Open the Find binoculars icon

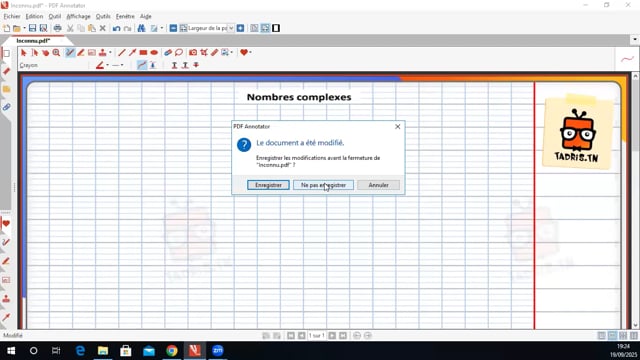click(x=141, y=28)
